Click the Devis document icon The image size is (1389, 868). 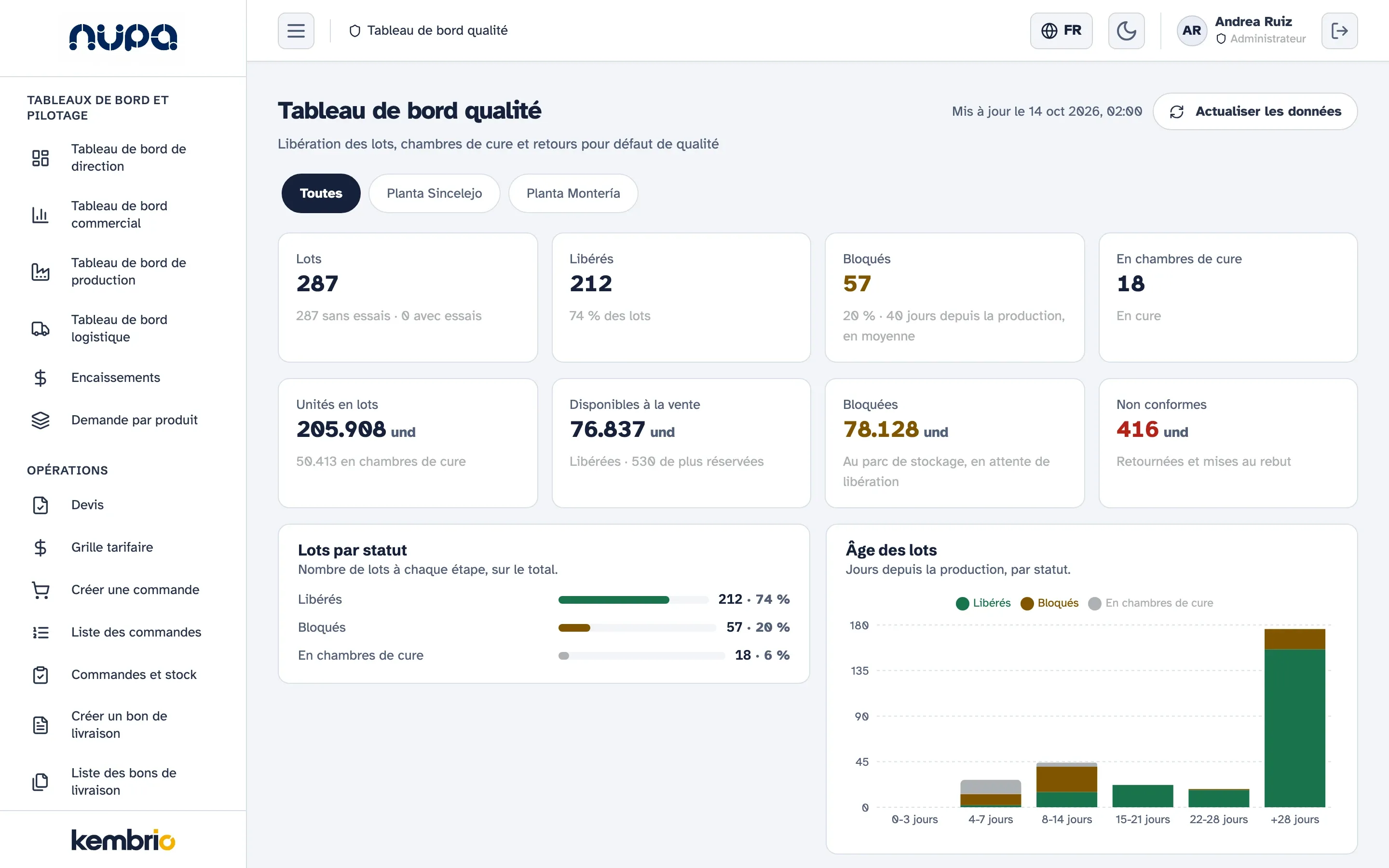[40, 505]
